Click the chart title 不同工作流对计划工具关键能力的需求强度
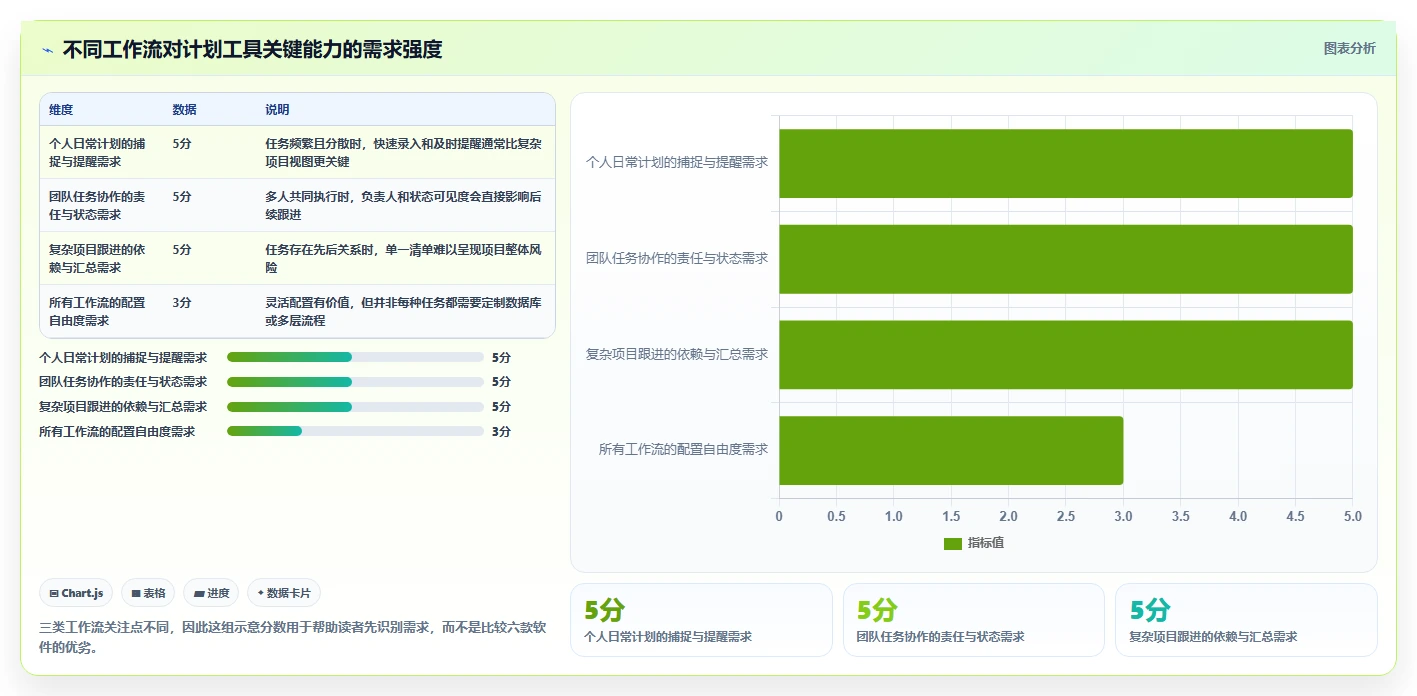Screen dimensions: 1417x696 click(x=252, y=49)
